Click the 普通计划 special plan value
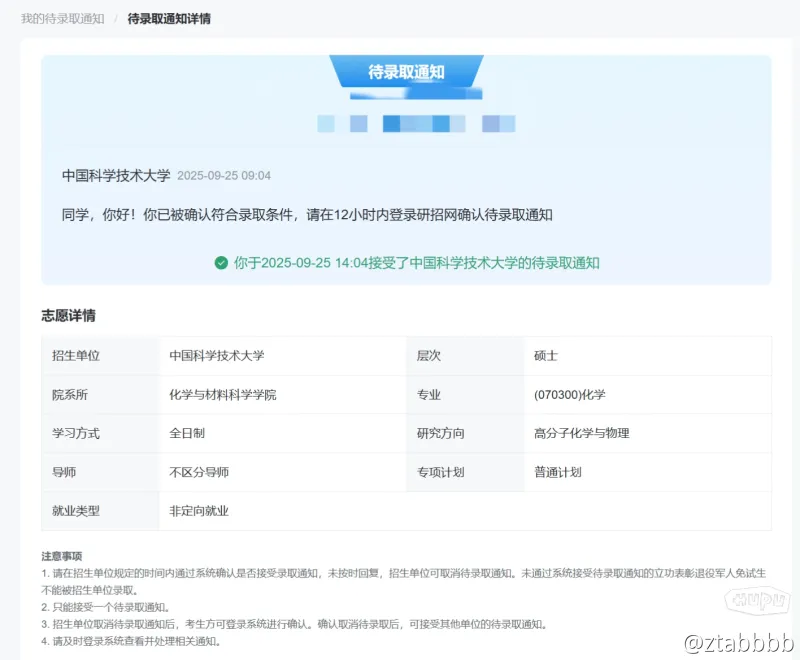 click(558, 472)
